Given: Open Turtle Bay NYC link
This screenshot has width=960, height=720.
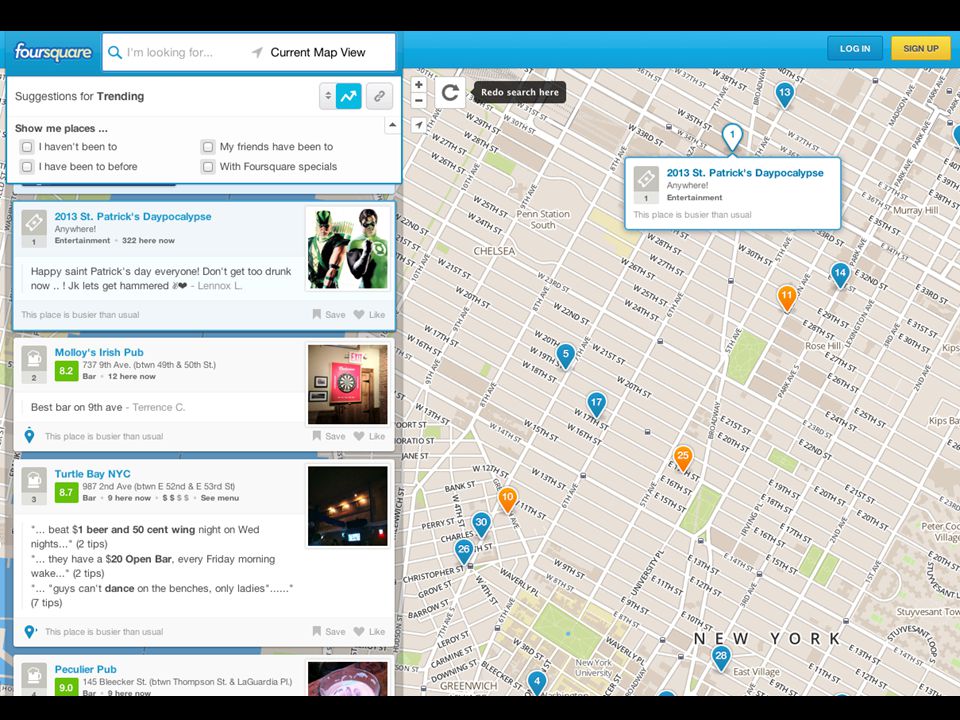Looking at the screenshot, I should click(92, 474).
